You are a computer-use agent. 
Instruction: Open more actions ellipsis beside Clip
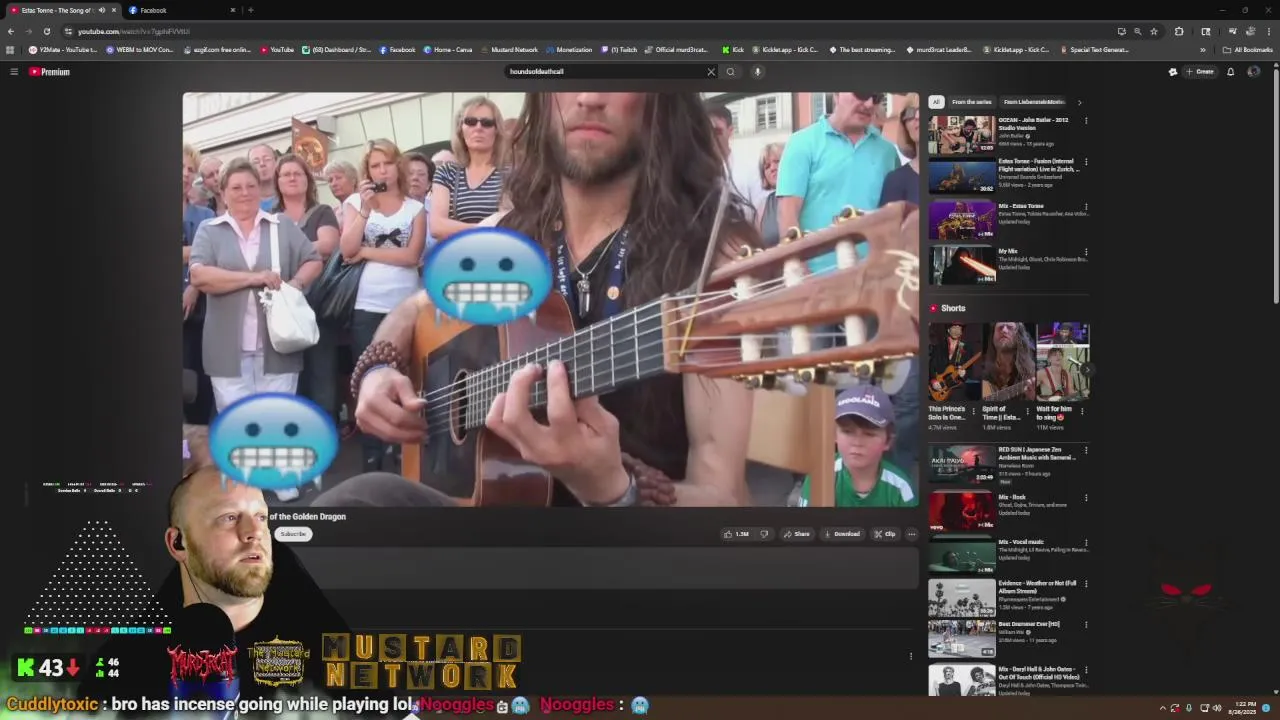[x=911, y=534]
